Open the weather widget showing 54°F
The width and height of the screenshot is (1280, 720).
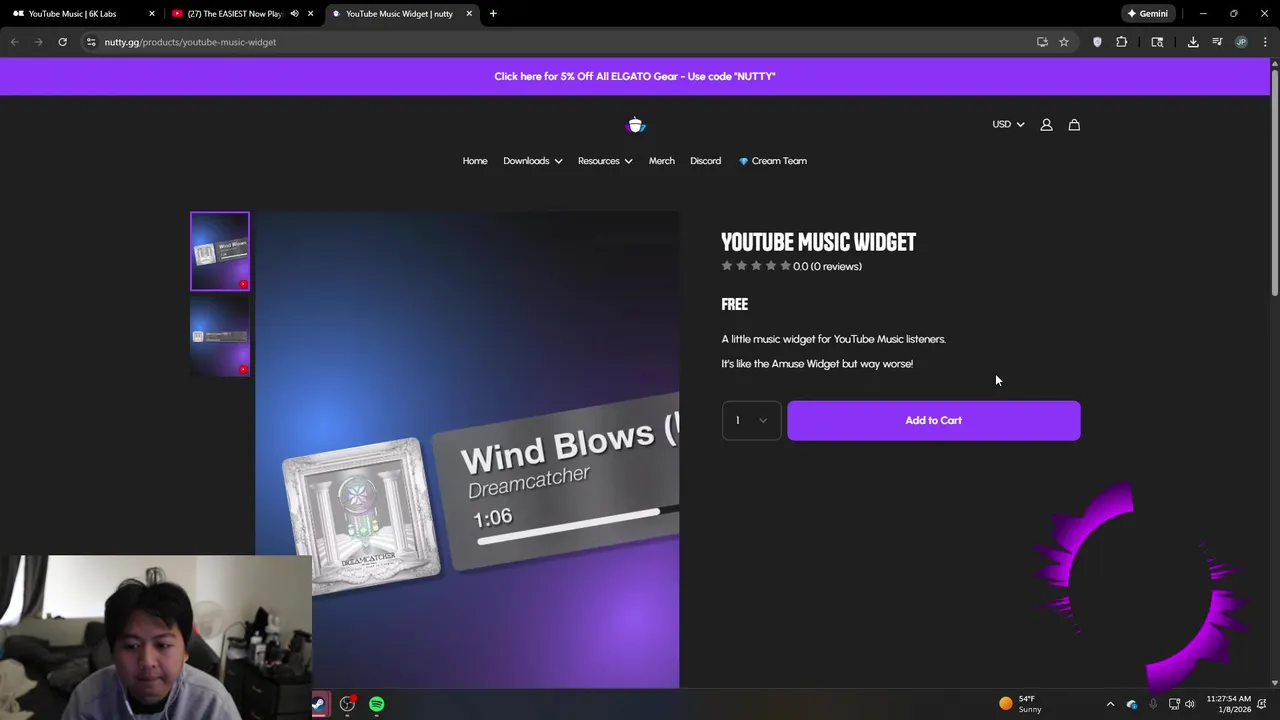tap(1021, 704)
